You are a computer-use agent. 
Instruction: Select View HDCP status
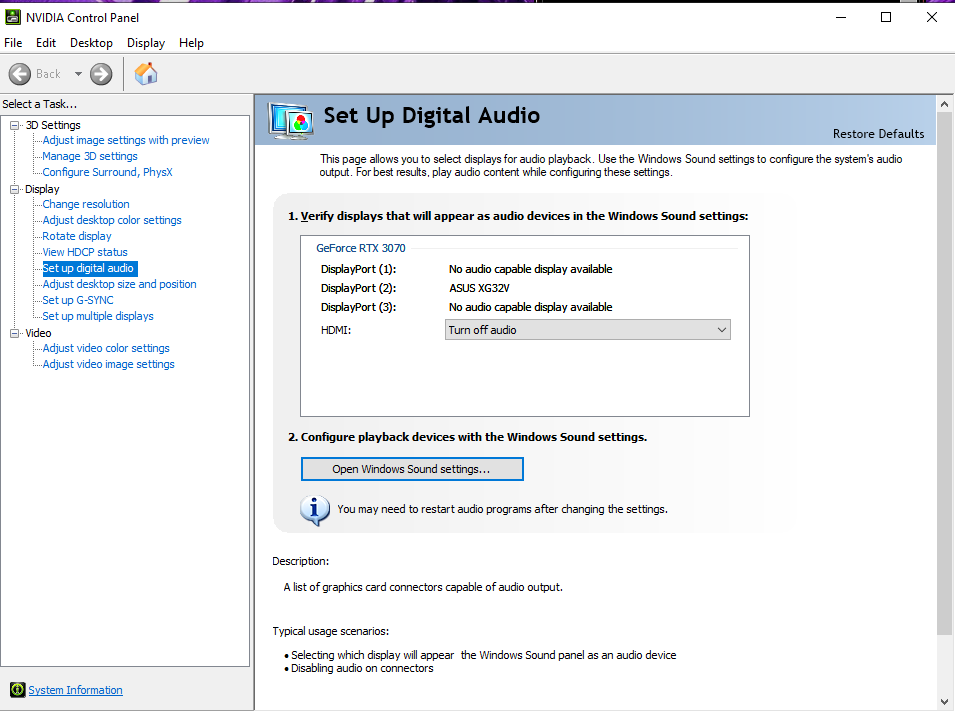(x=85, y=252)
